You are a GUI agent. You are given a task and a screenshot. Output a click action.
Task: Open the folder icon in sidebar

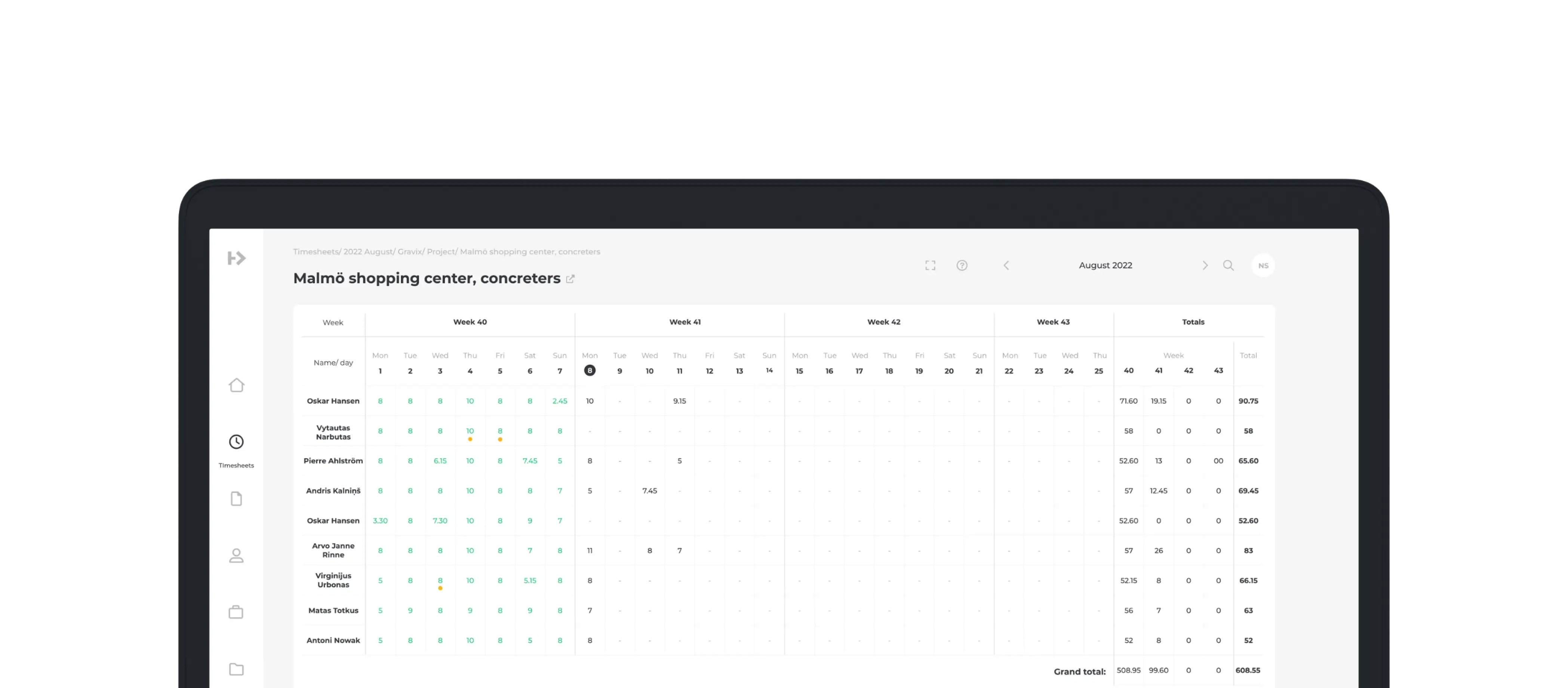[x=236, y=669]
